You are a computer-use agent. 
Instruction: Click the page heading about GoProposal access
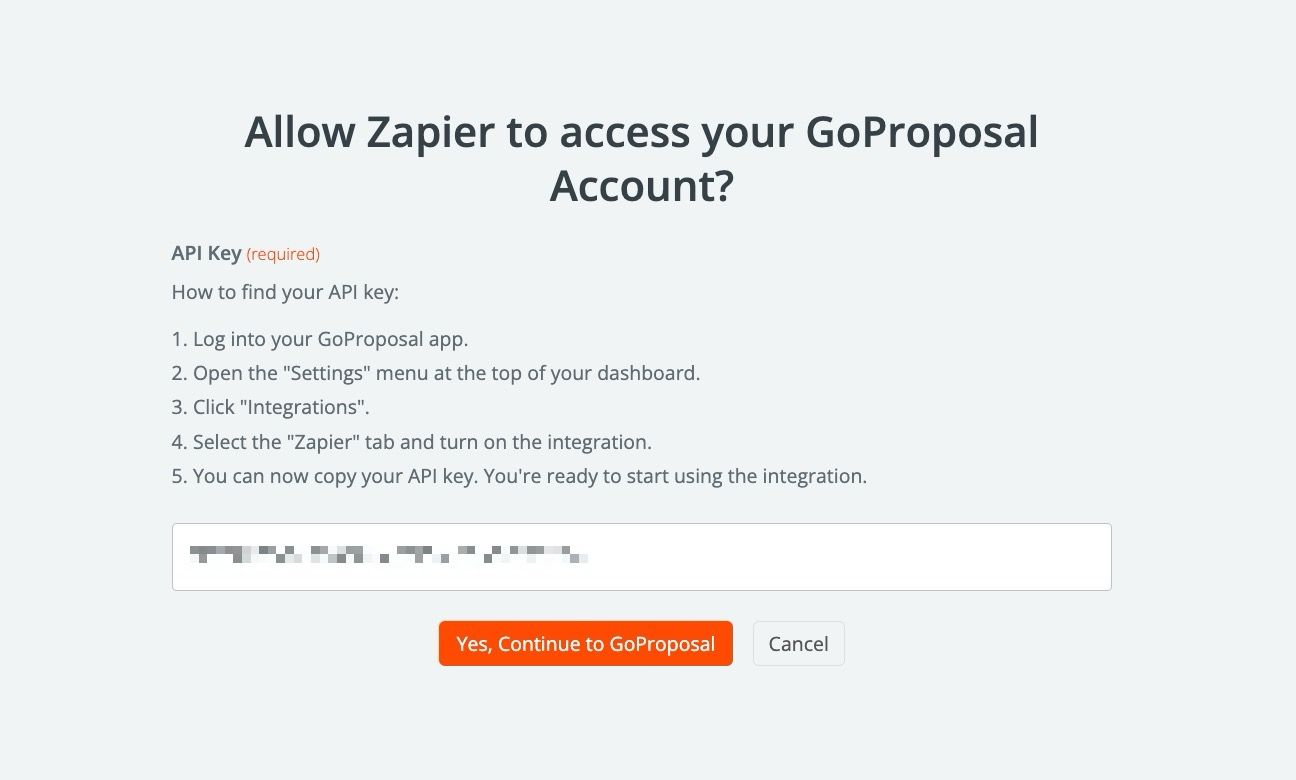coord(641,158)
